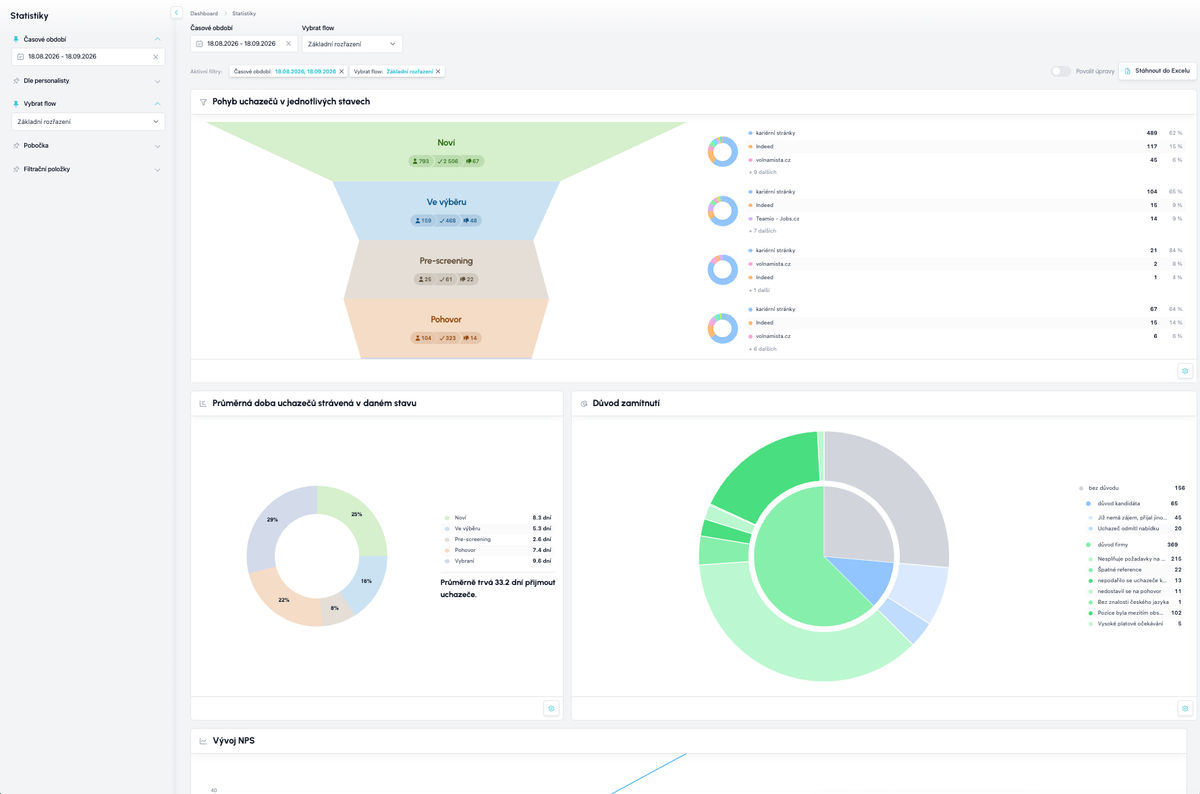Open settings gear of the funnel chart panel
Image resolution: width=1200 pixels, height=794 pixels.
pos(1185,370)
